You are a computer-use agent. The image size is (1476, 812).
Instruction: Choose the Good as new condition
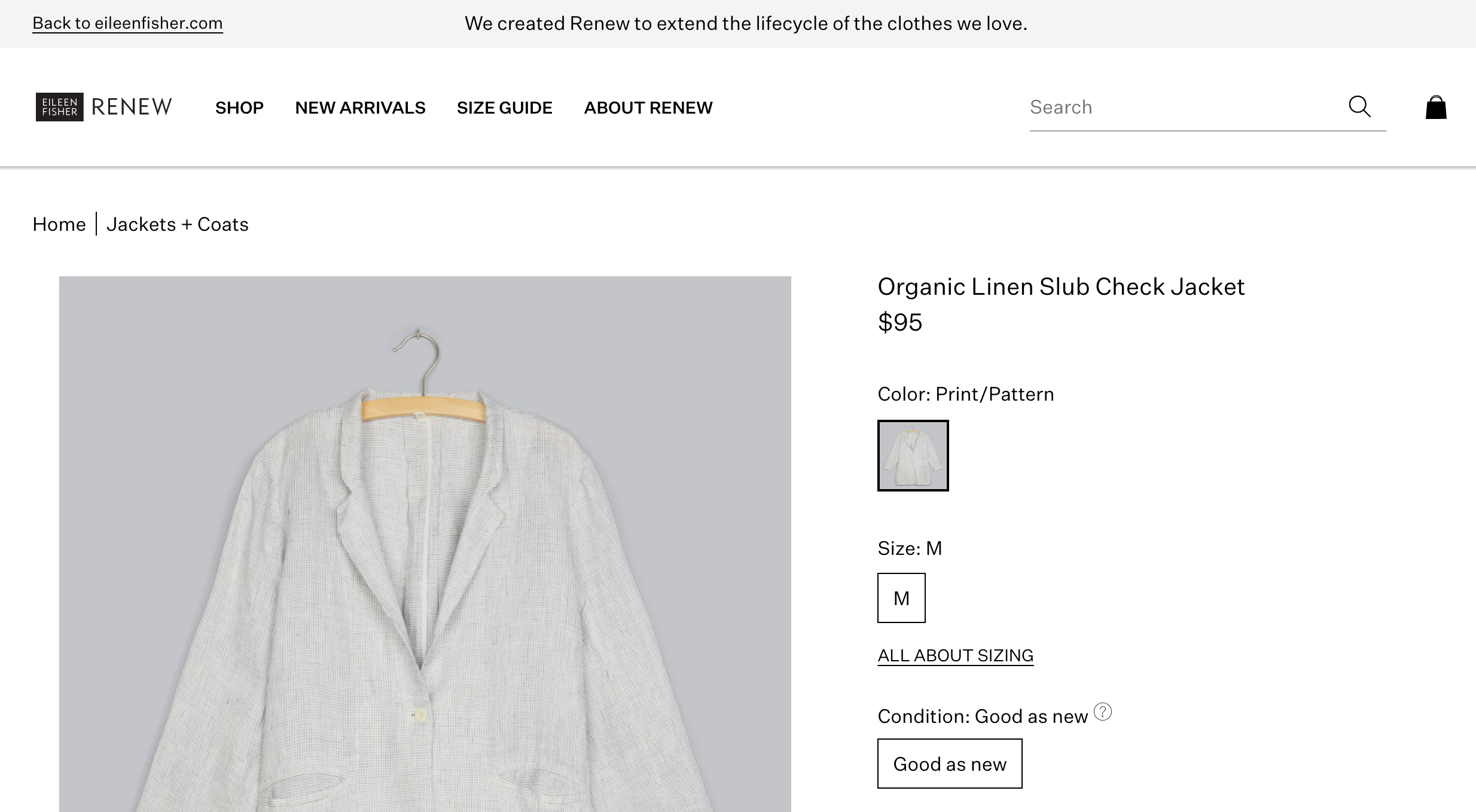pos(950,764)
